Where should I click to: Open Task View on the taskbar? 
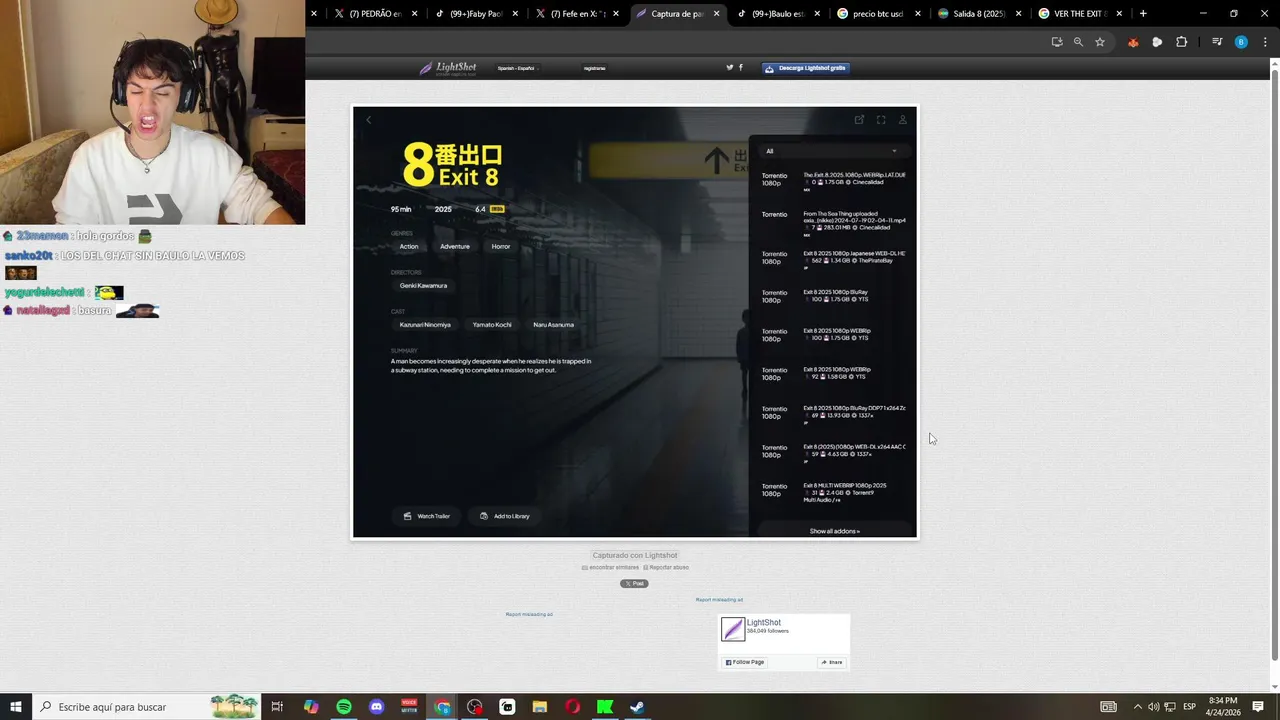277,707
